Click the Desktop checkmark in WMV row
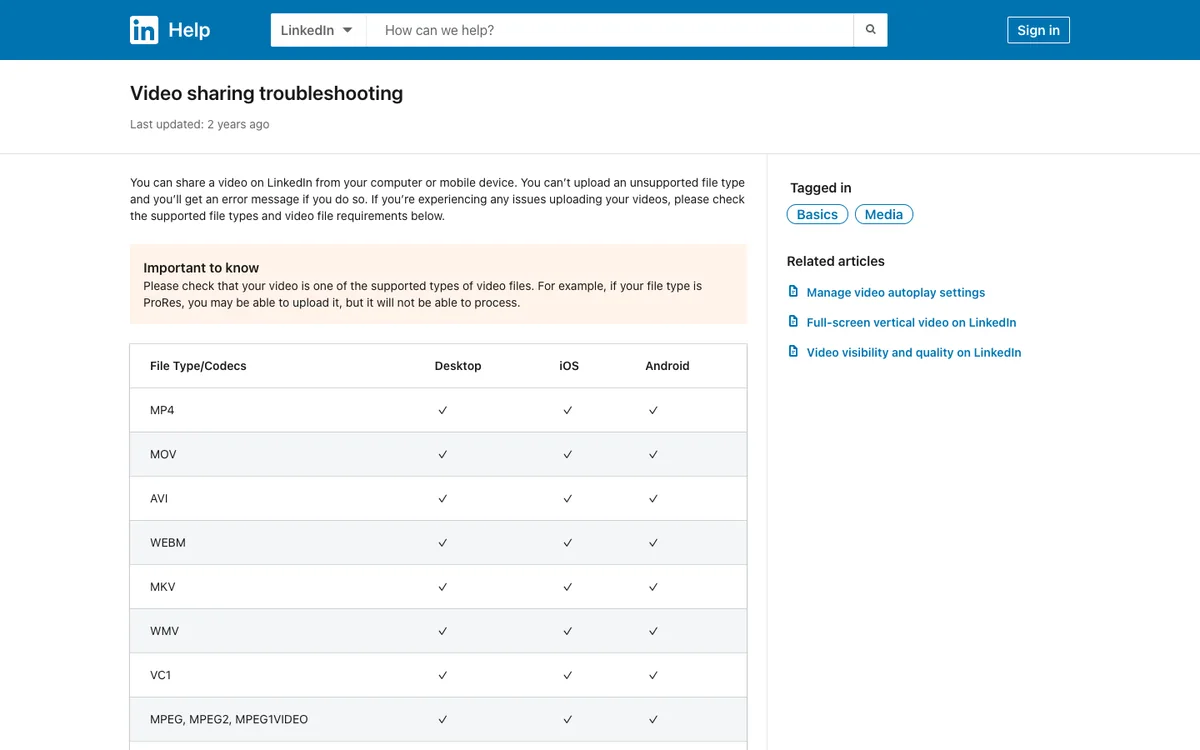Viewport: 1200px width, 750px height. [x=442, y=631]
